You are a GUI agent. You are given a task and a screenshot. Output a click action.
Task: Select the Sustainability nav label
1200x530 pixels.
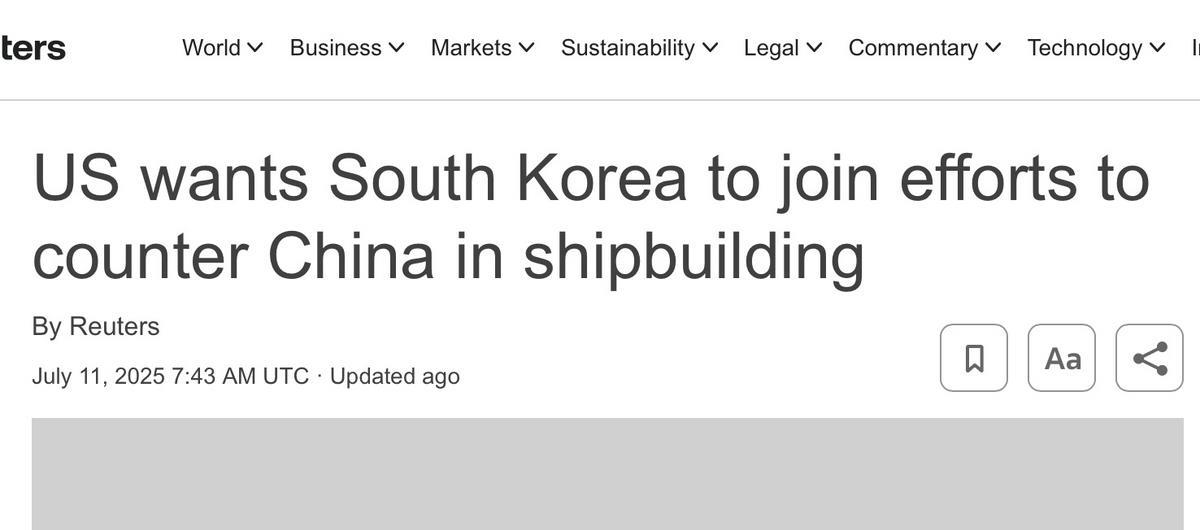[x=628, y=48]
